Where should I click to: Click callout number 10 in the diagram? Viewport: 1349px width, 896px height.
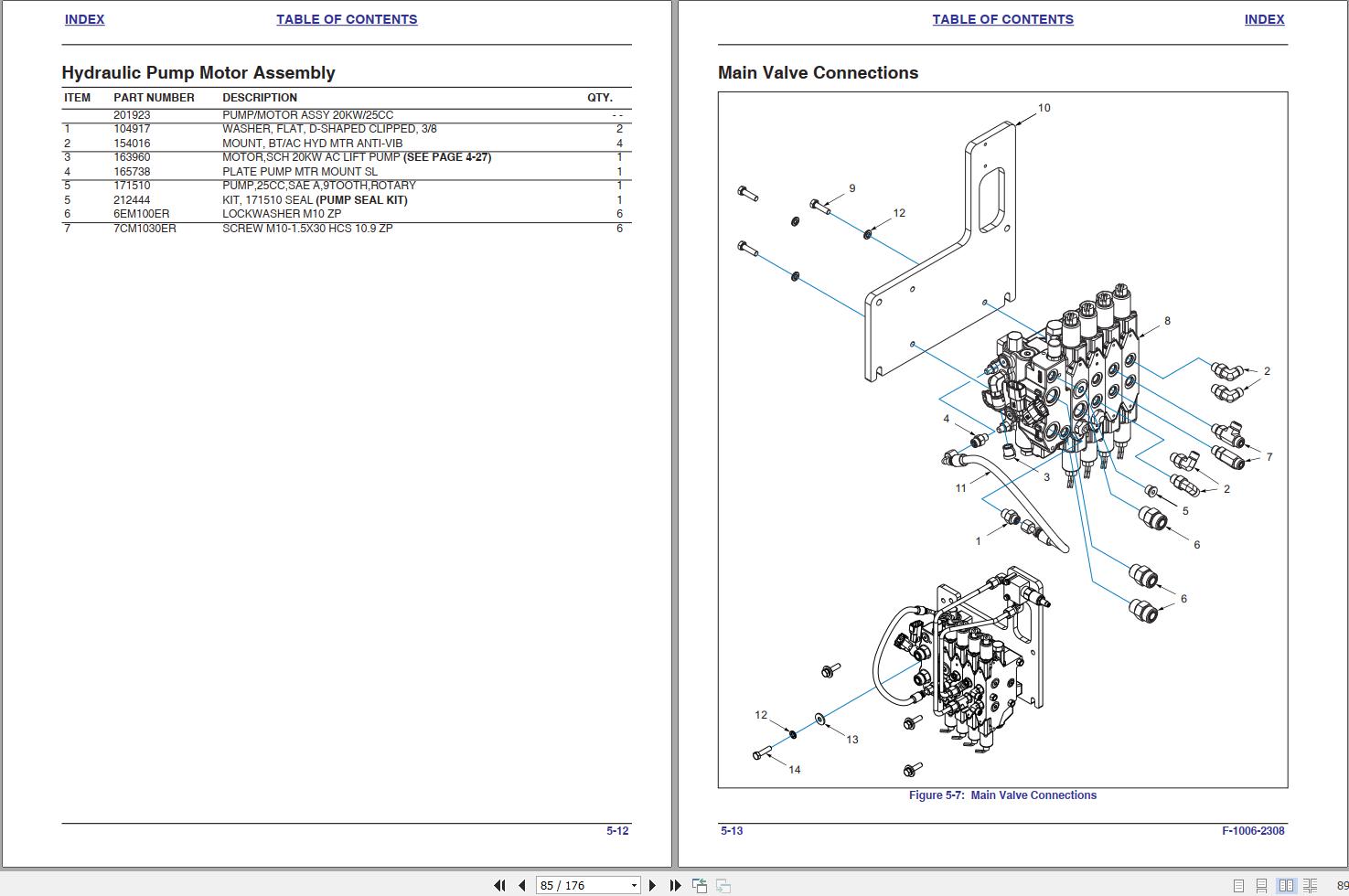coord(1044,108)
